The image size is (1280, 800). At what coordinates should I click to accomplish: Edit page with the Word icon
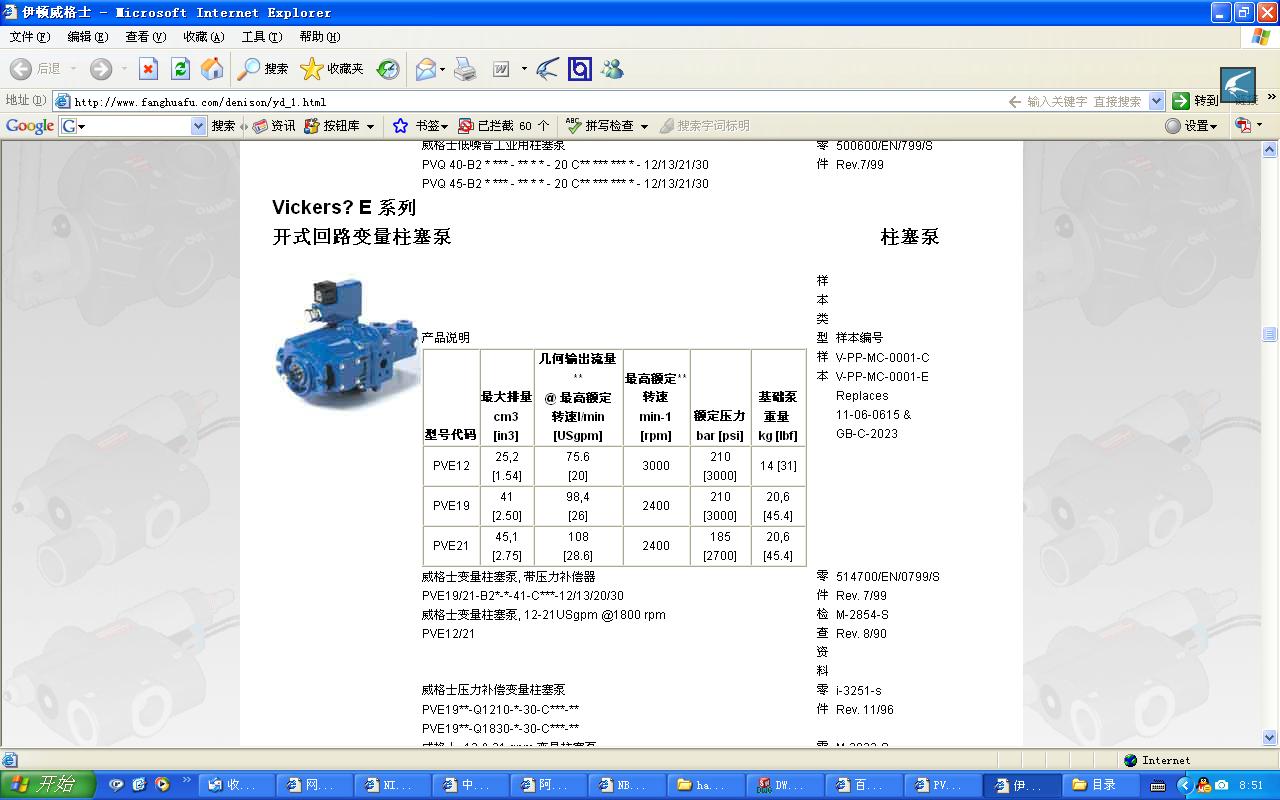point(501,69)
